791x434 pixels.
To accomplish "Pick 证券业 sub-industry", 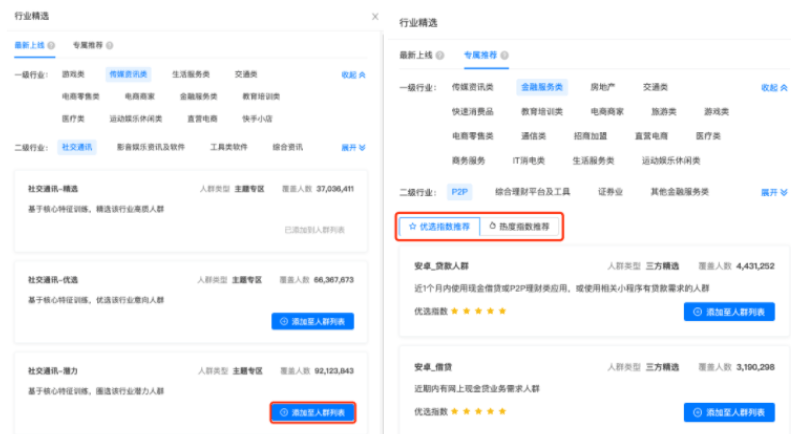I will pyautogui.click(x=610, y=192).
